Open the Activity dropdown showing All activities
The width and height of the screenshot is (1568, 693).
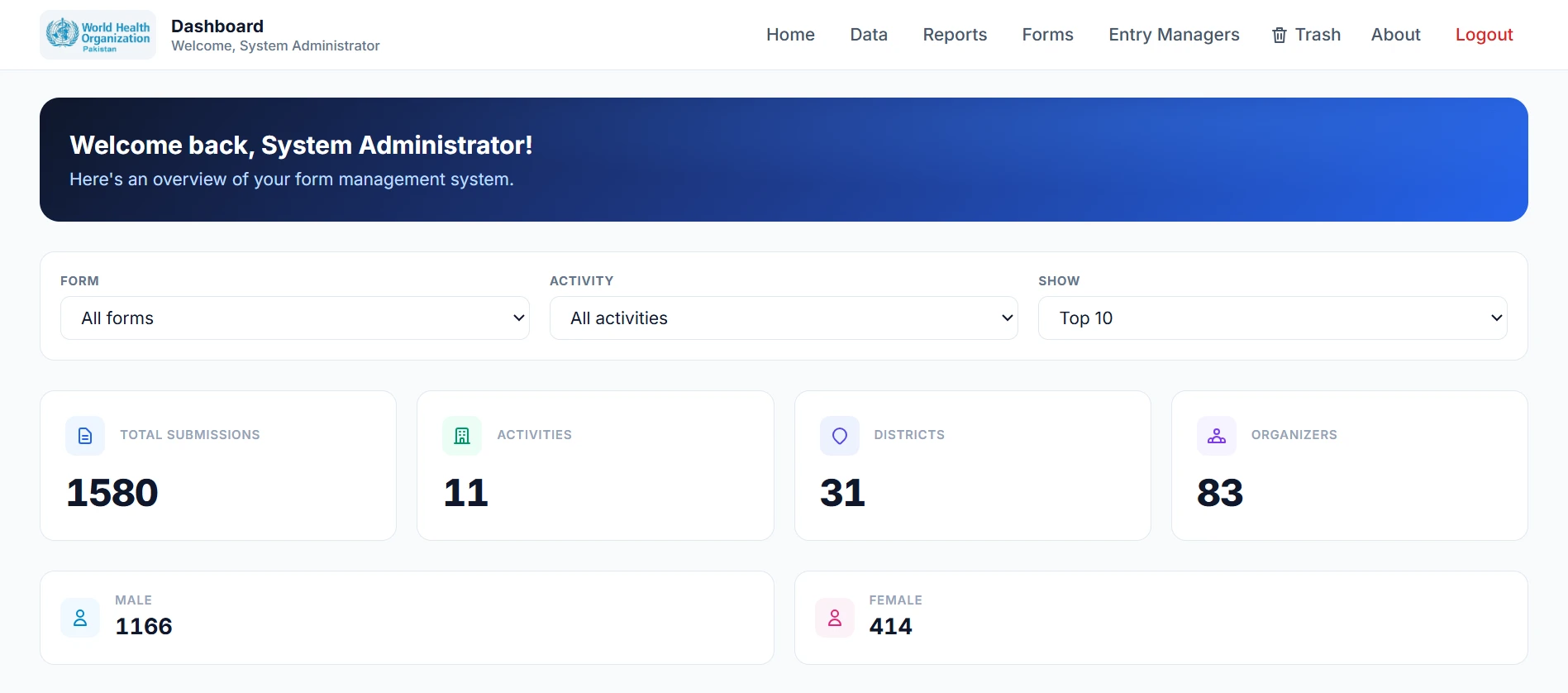coord(784,318)
